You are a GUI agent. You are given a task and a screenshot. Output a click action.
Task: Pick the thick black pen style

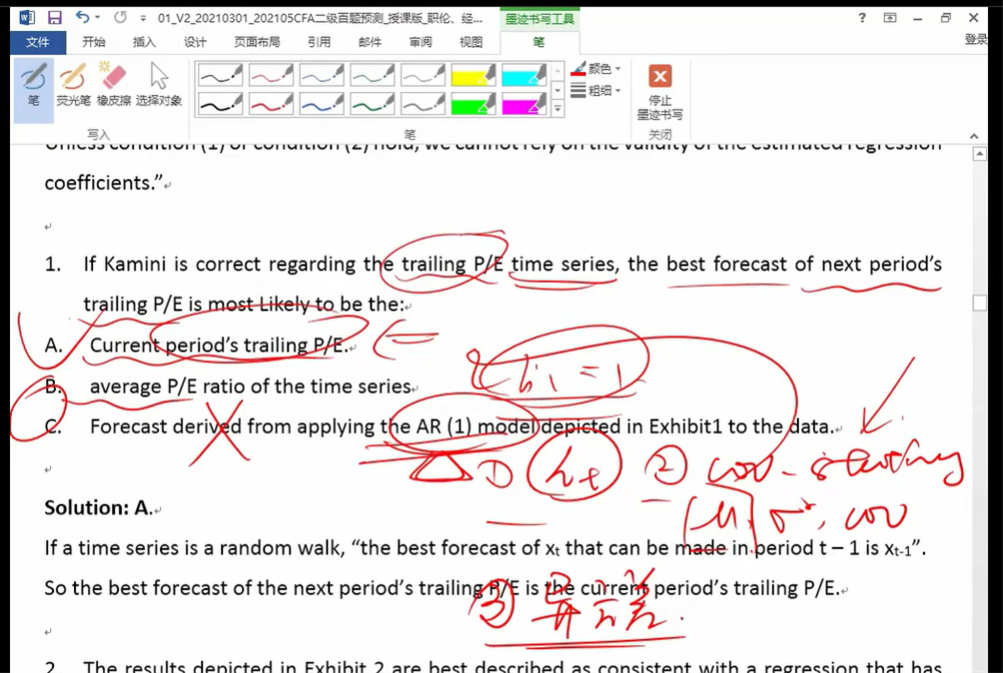pyautogui.click(x=220, y=104)
